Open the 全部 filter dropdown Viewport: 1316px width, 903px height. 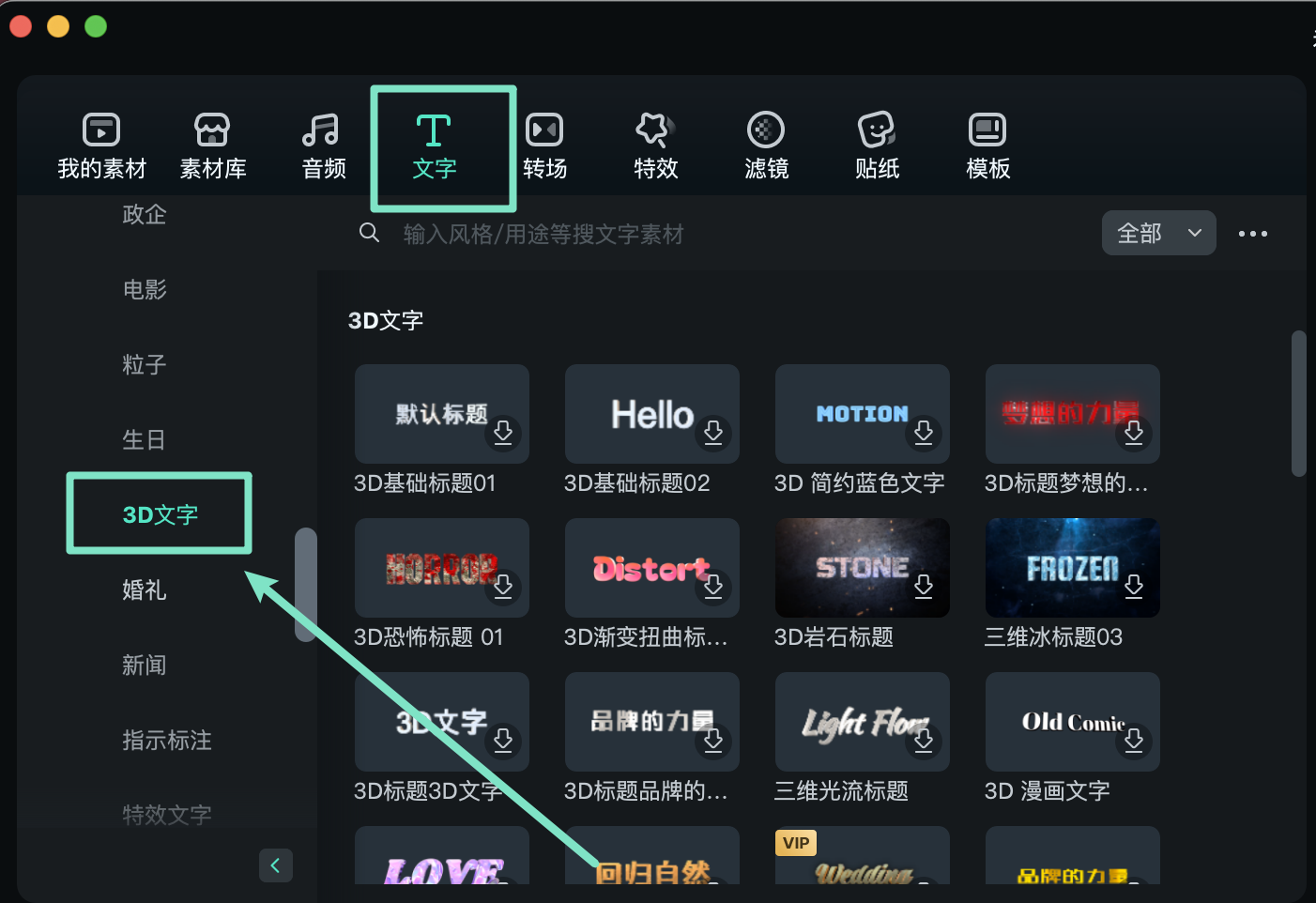tap(1158, 233)
